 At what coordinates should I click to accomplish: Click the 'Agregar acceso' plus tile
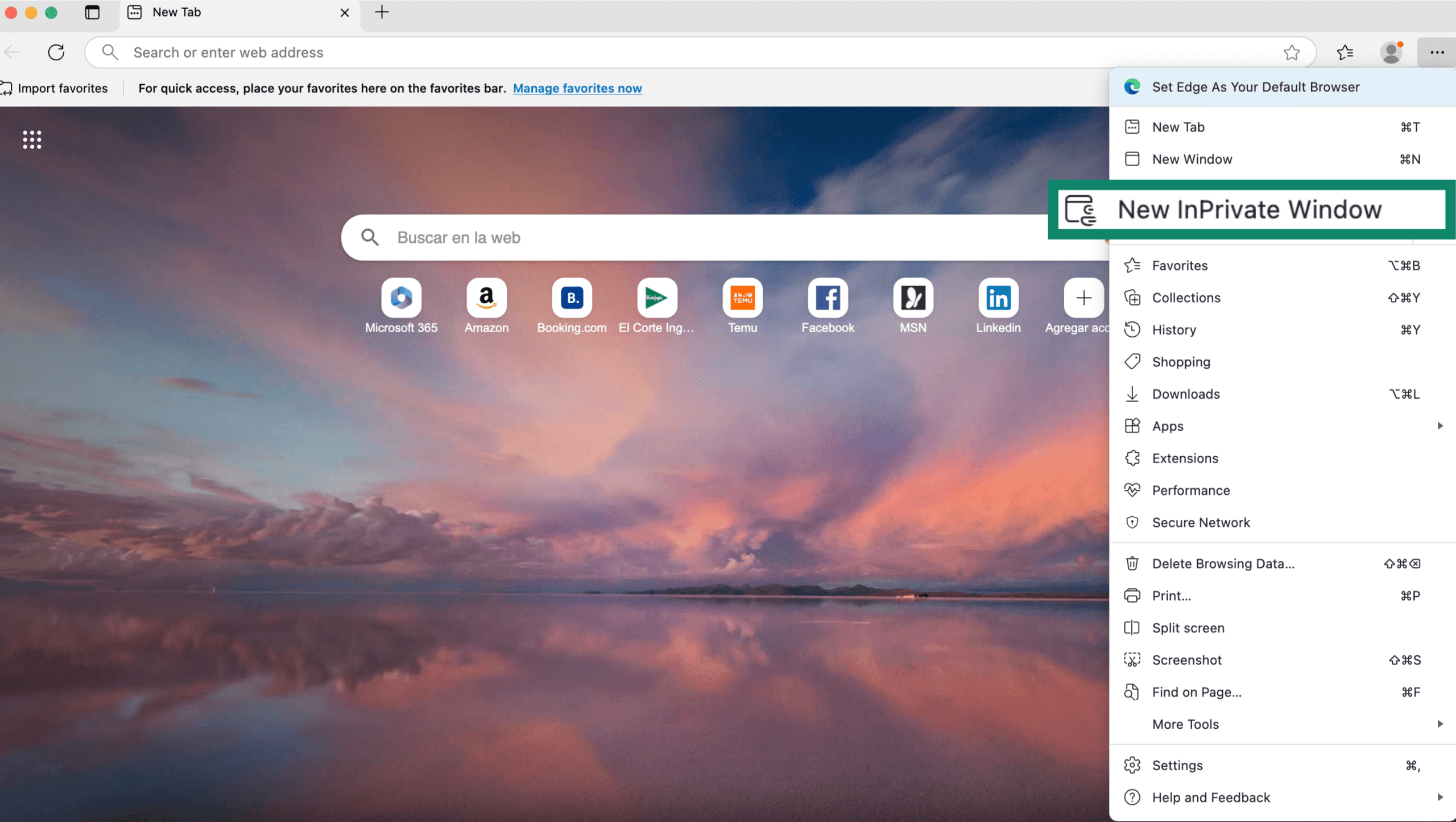[1083, 298]
